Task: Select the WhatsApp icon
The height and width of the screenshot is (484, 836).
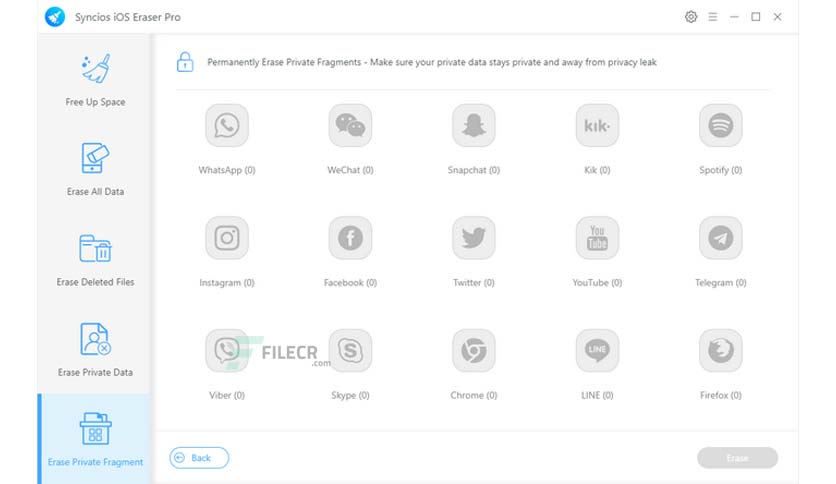Action: click(x=227, y=126)
